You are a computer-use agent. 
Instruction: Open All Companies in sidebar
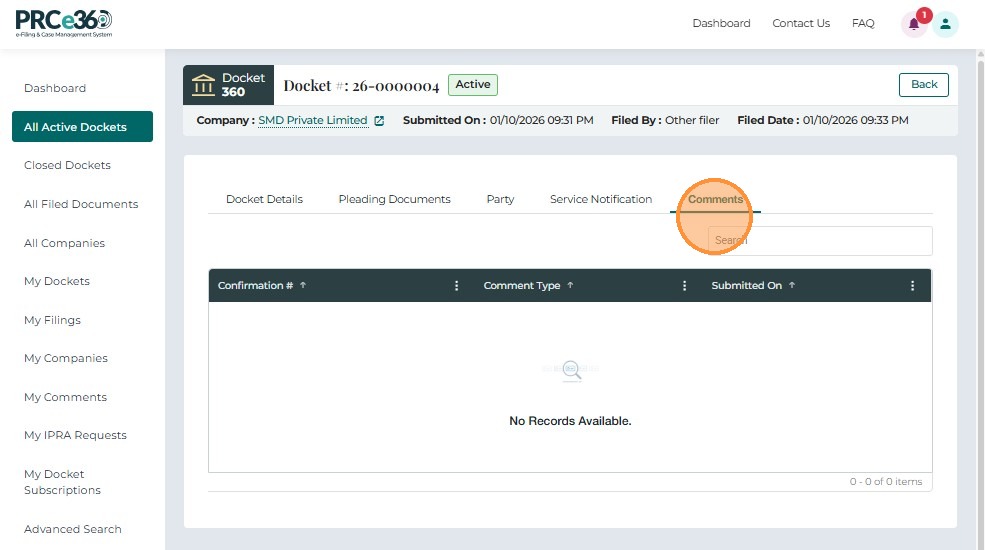[x=64, y=243]
